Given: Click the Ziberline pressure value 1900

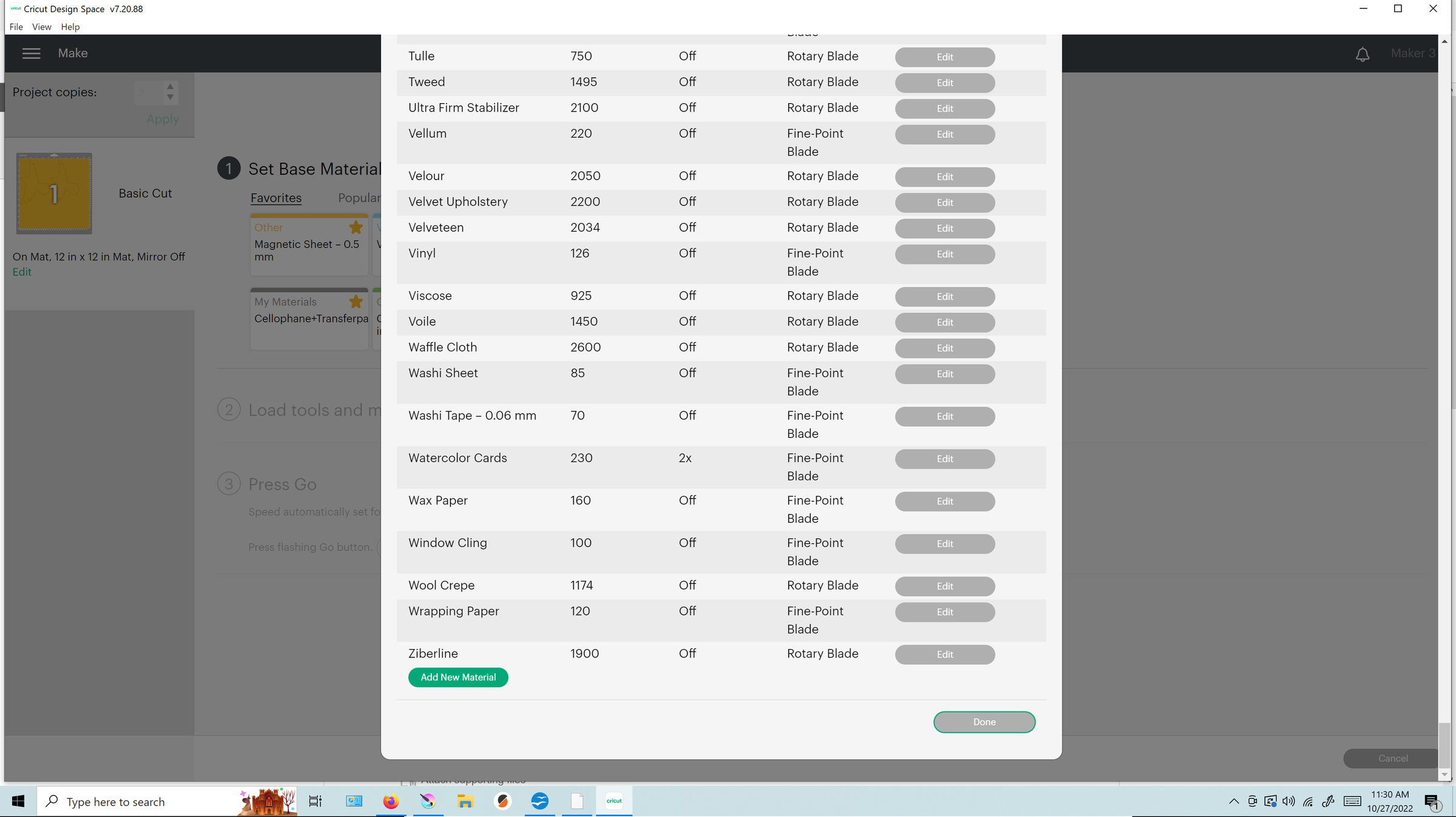Looking at the screenshot, I should tap(584, 653).
